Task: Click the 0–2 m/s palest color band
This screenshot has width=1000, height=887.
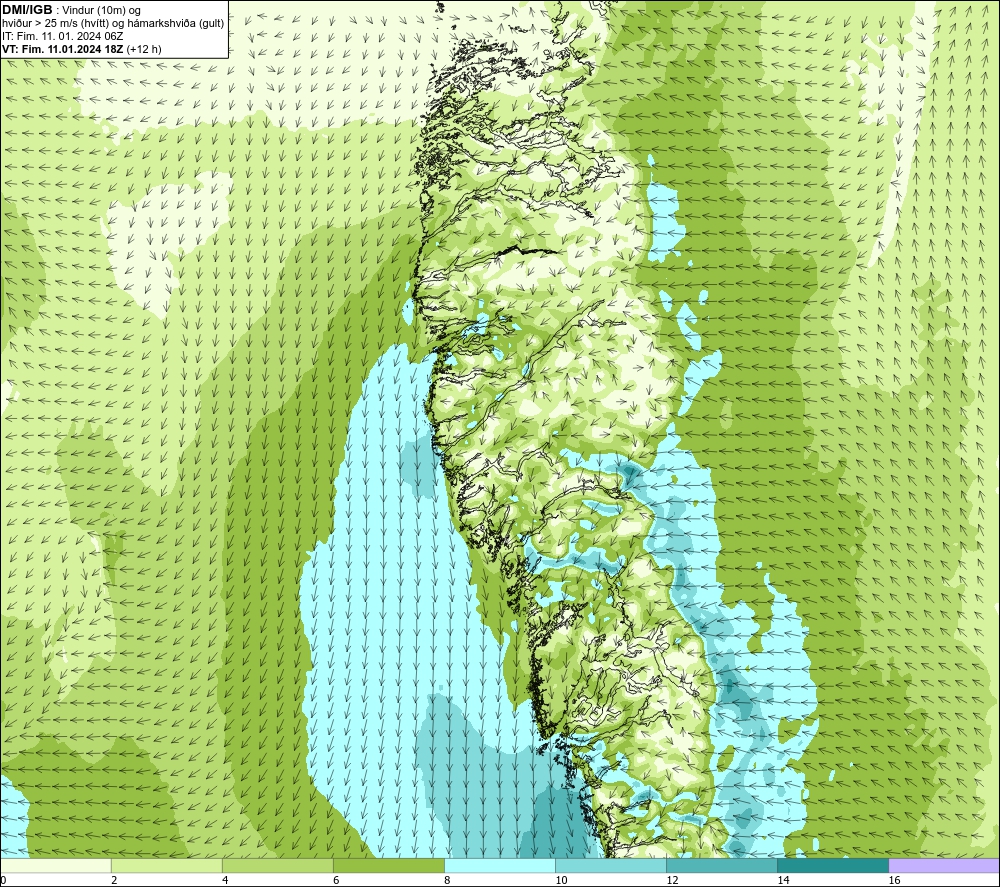Action: coord(56,865)
